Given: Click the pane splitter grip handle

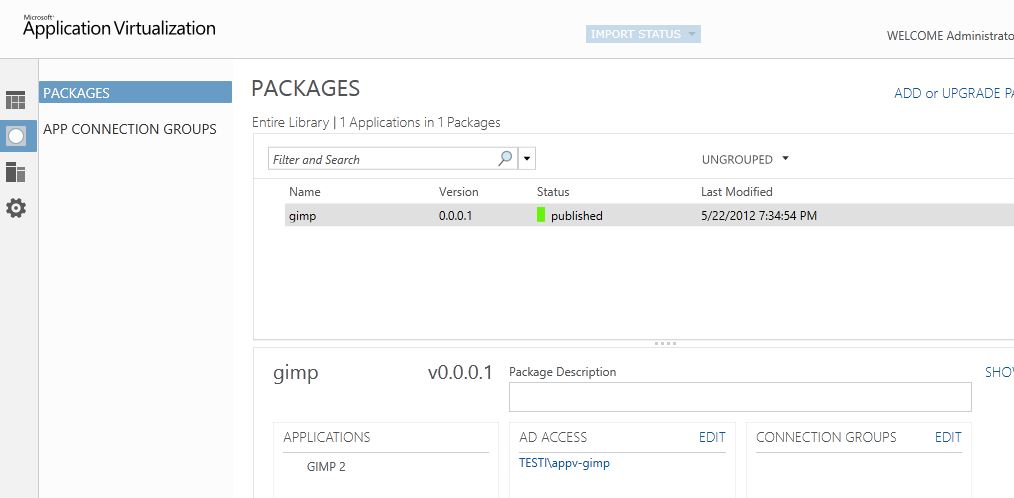Looking at the screenshot, I should [665, 343].
